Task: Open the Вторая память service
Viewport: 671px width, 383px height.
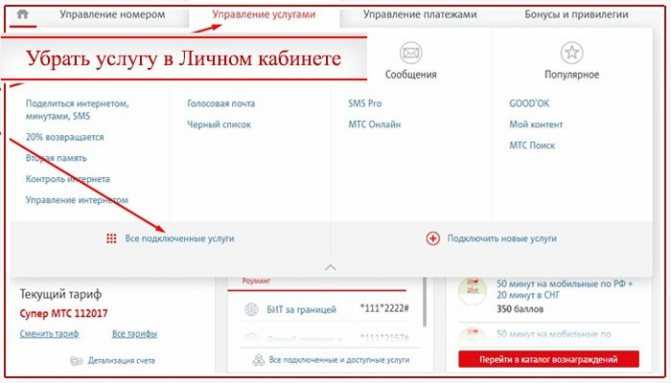Action: point(56,158)
